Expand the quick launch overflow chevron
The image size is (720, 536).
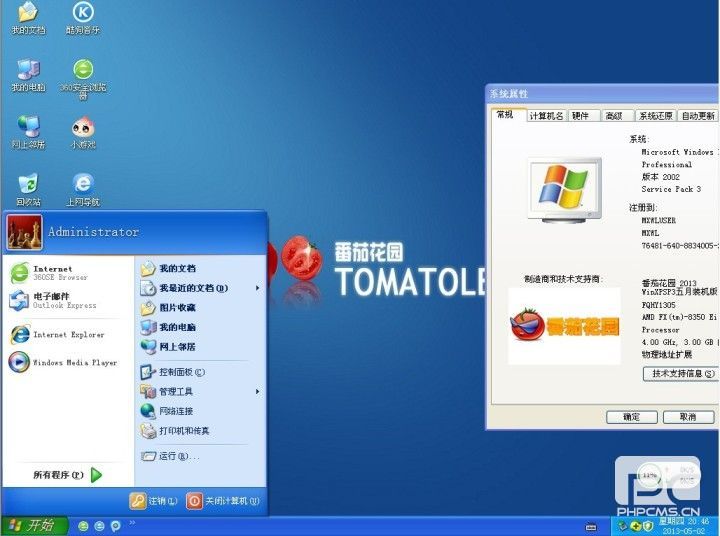tap(132, 522)
